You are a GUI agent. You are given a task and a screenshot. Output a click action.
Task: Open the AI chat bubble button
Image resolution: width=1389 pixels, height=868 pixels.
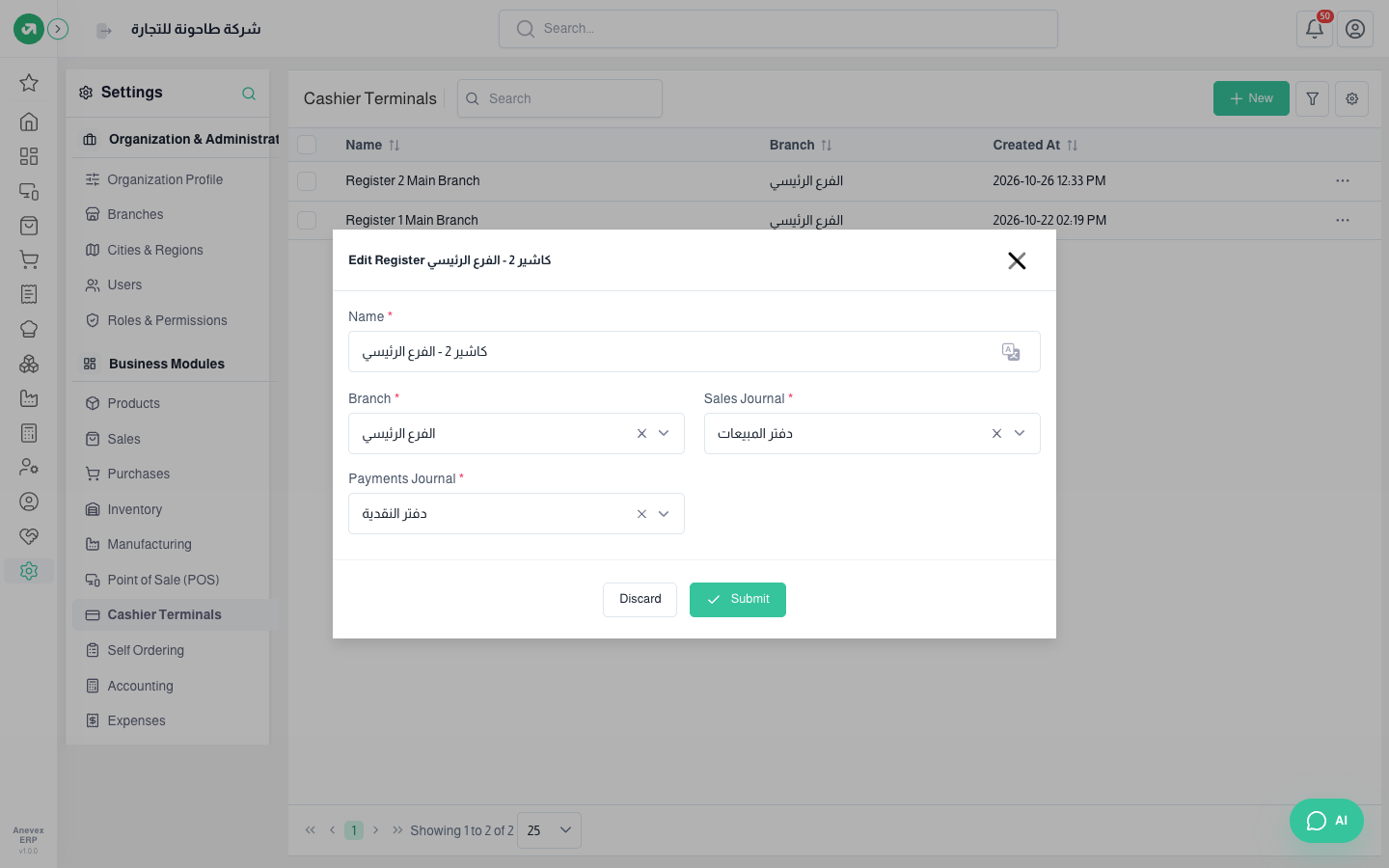click(1326, 821)
